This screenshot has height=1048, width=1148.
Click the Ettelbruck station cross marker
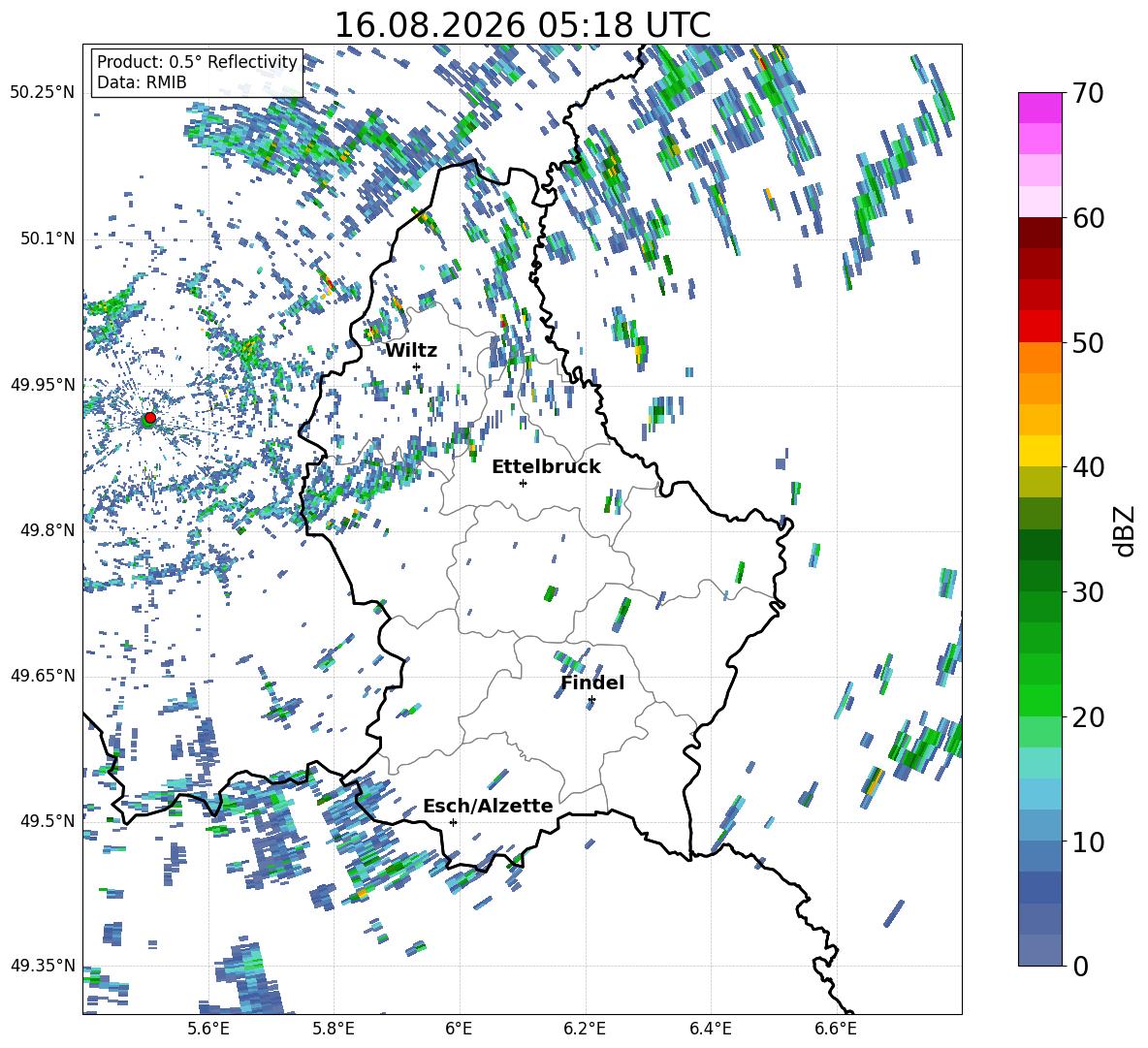tap(523, 483)
